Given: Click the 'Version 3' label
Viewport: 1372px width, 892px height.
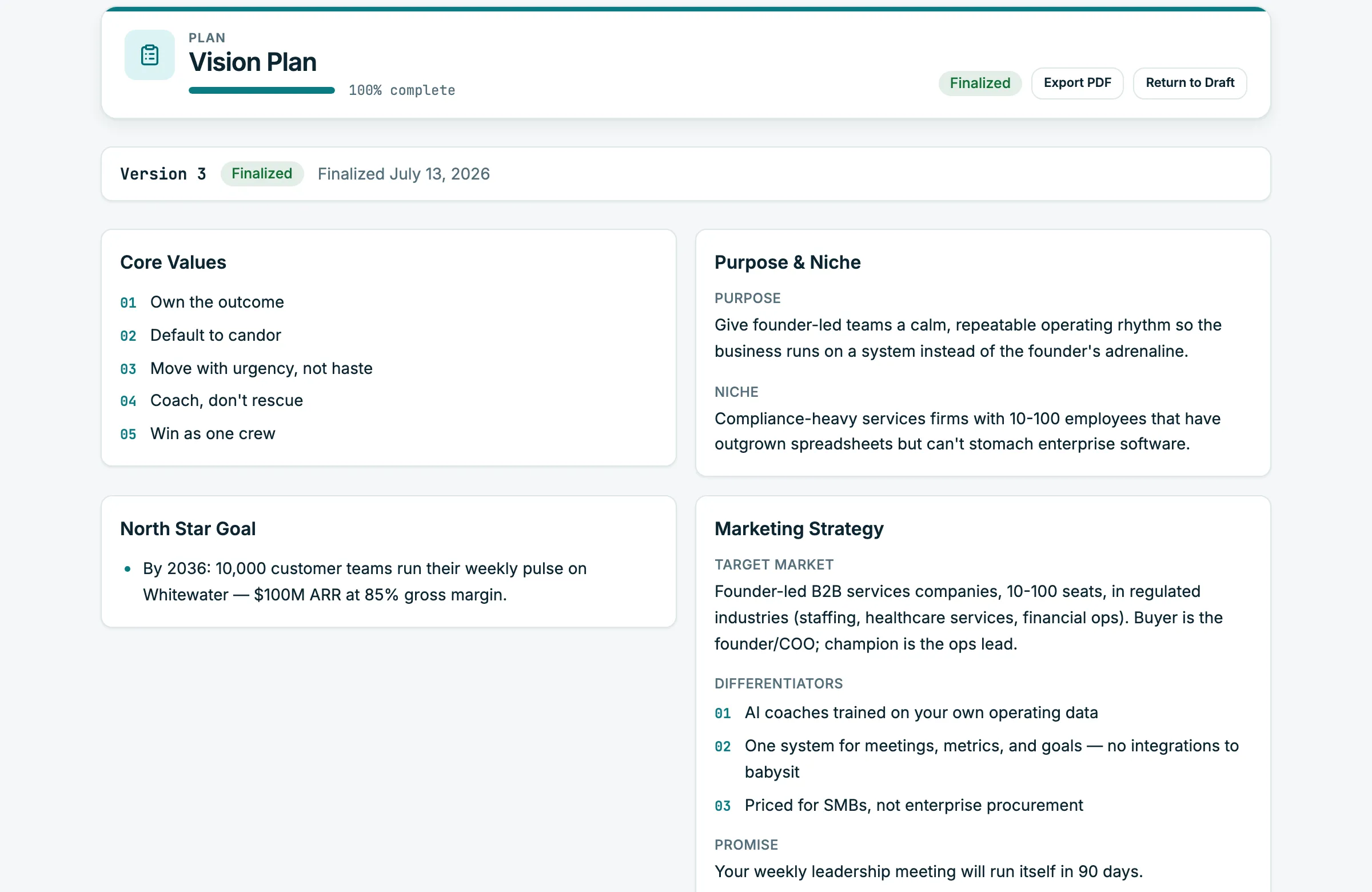Looking at the screenshot, I should point(163,174).
